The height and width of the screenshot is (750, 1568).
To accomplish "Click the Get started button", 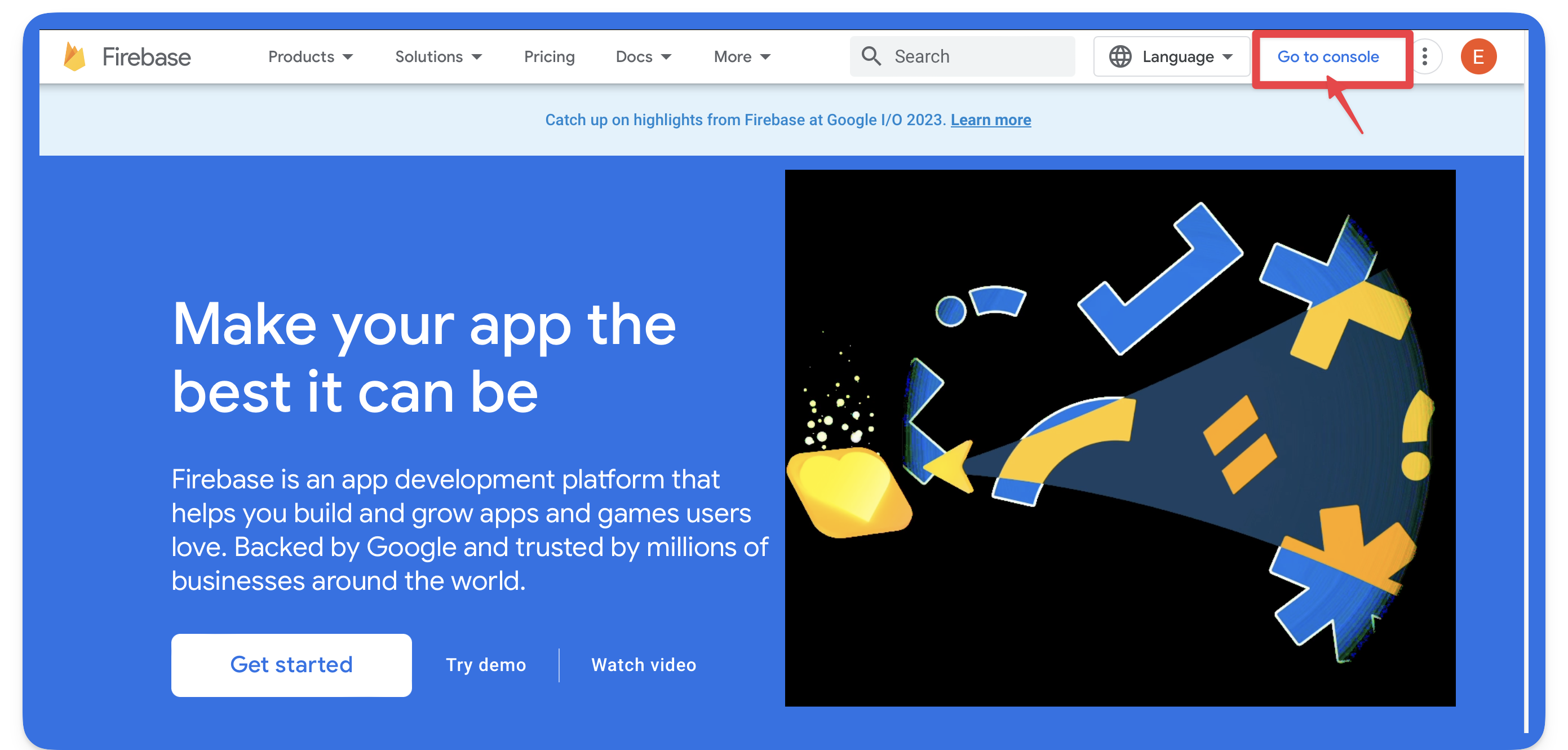I will (291, 665).
